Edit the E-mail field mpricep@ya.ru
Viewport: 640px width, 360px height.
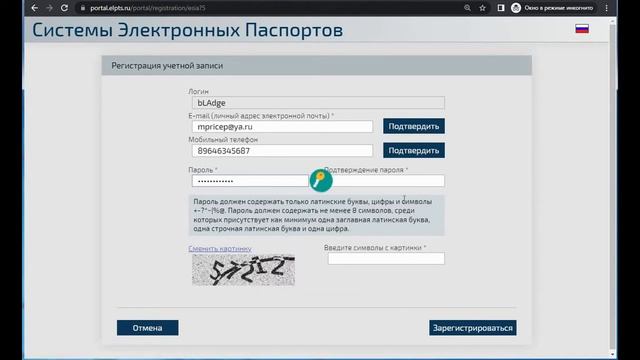(x=282, y=127)
